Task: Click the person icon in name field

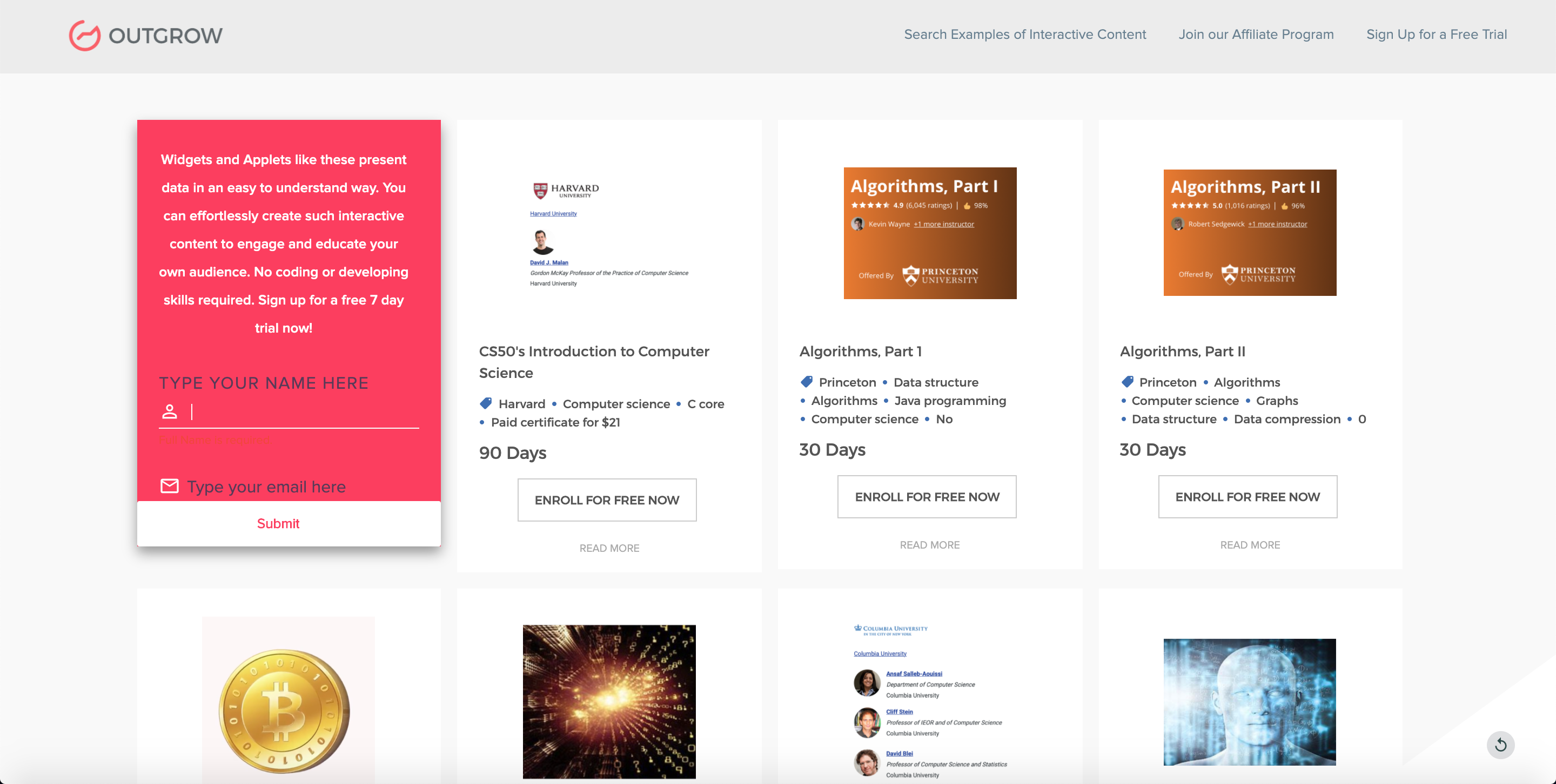Action: point(170,411)
